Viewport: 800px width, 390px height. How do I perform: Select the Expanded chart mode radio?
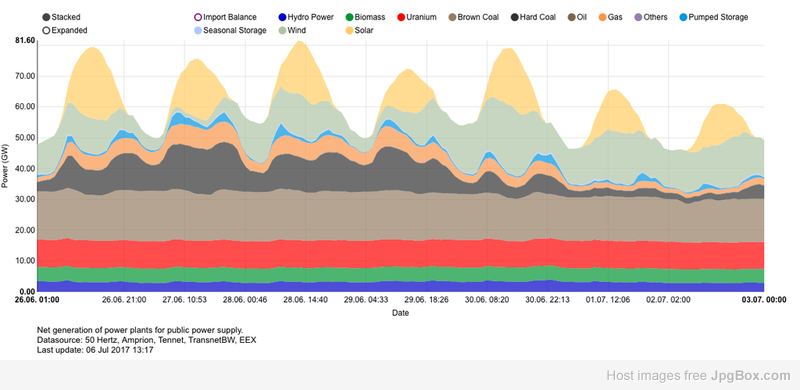[x=46, y=31]
